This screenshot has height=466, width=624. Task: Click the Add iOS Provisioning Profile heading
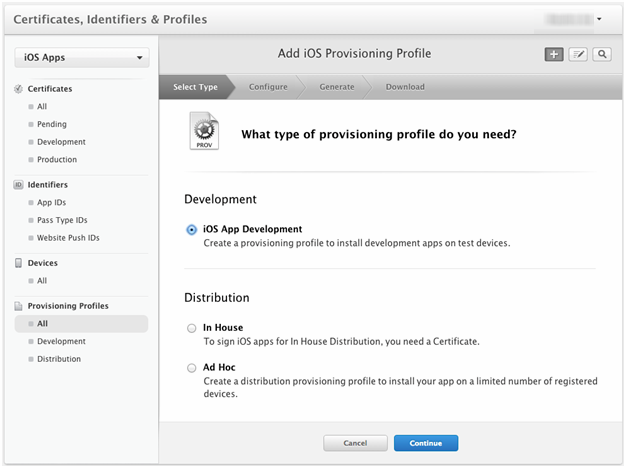[354, 53]
